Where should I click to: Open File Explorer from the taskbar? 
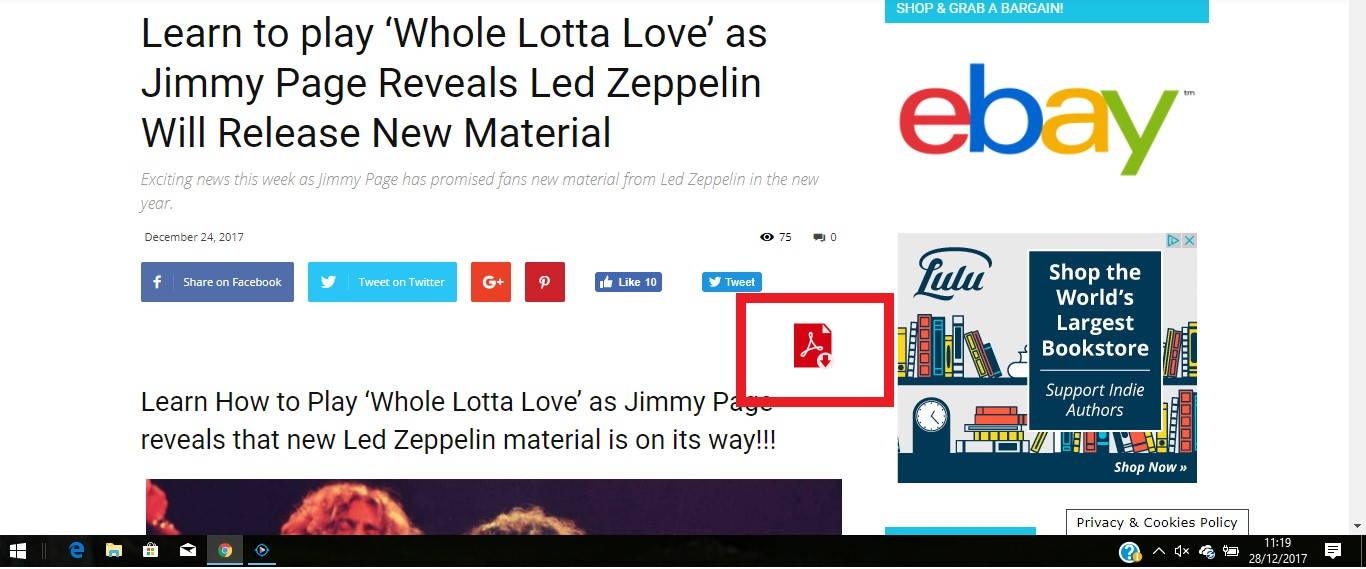click(x=113, y=550)
